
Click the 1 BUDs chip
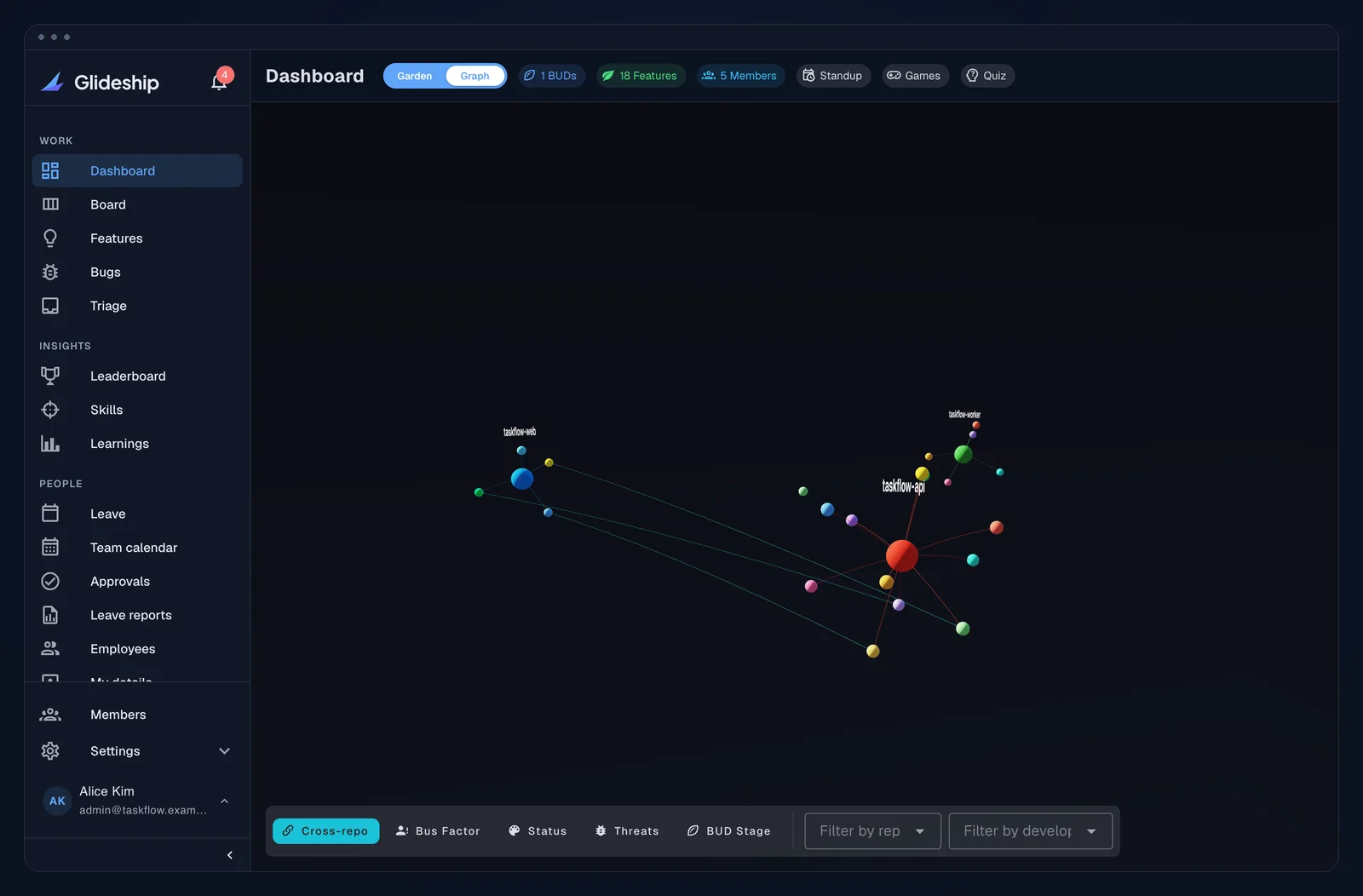click(x=551, y=76)
